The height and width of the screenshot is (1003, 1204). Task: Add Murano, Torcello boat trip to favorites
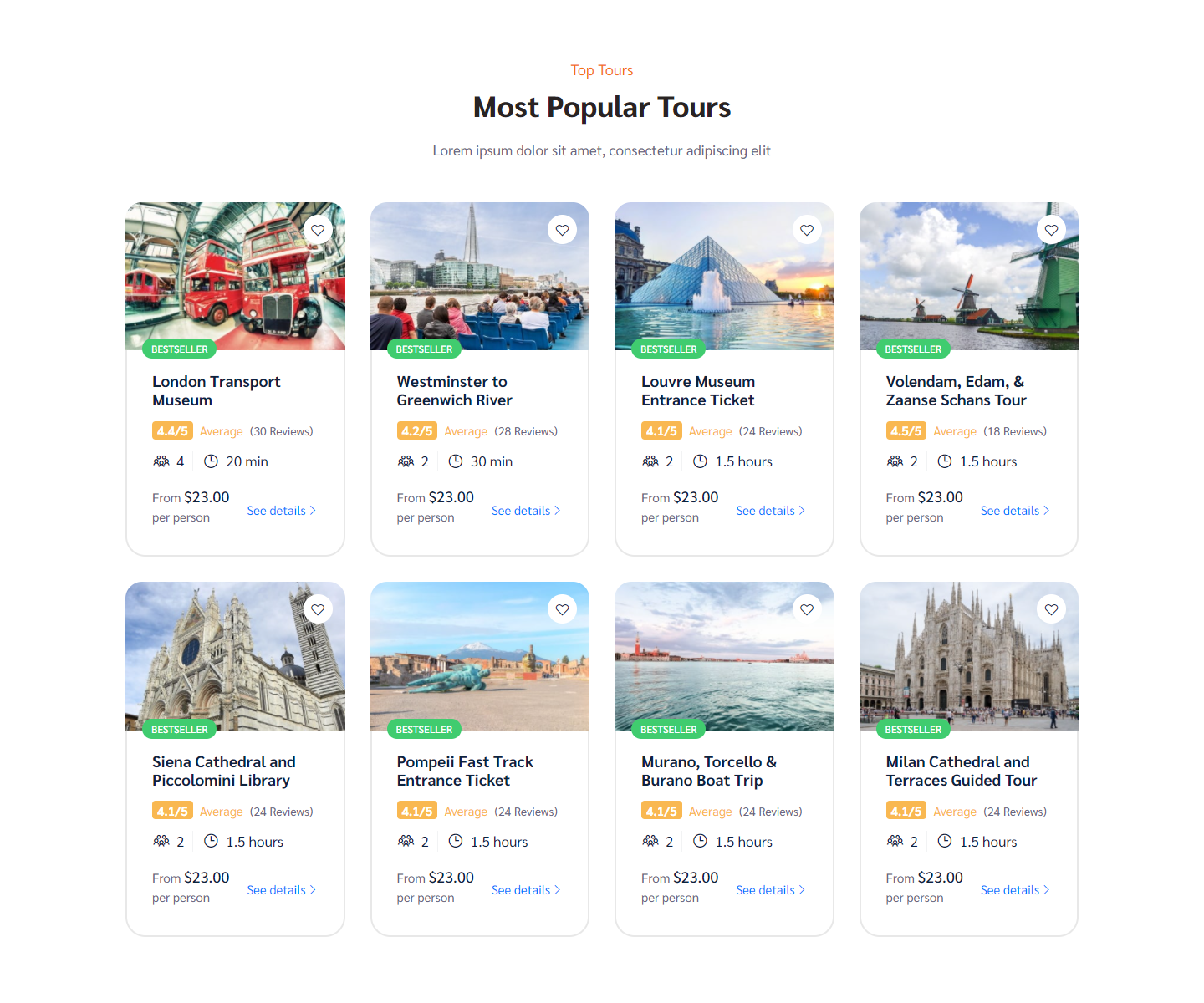(807, 609)
